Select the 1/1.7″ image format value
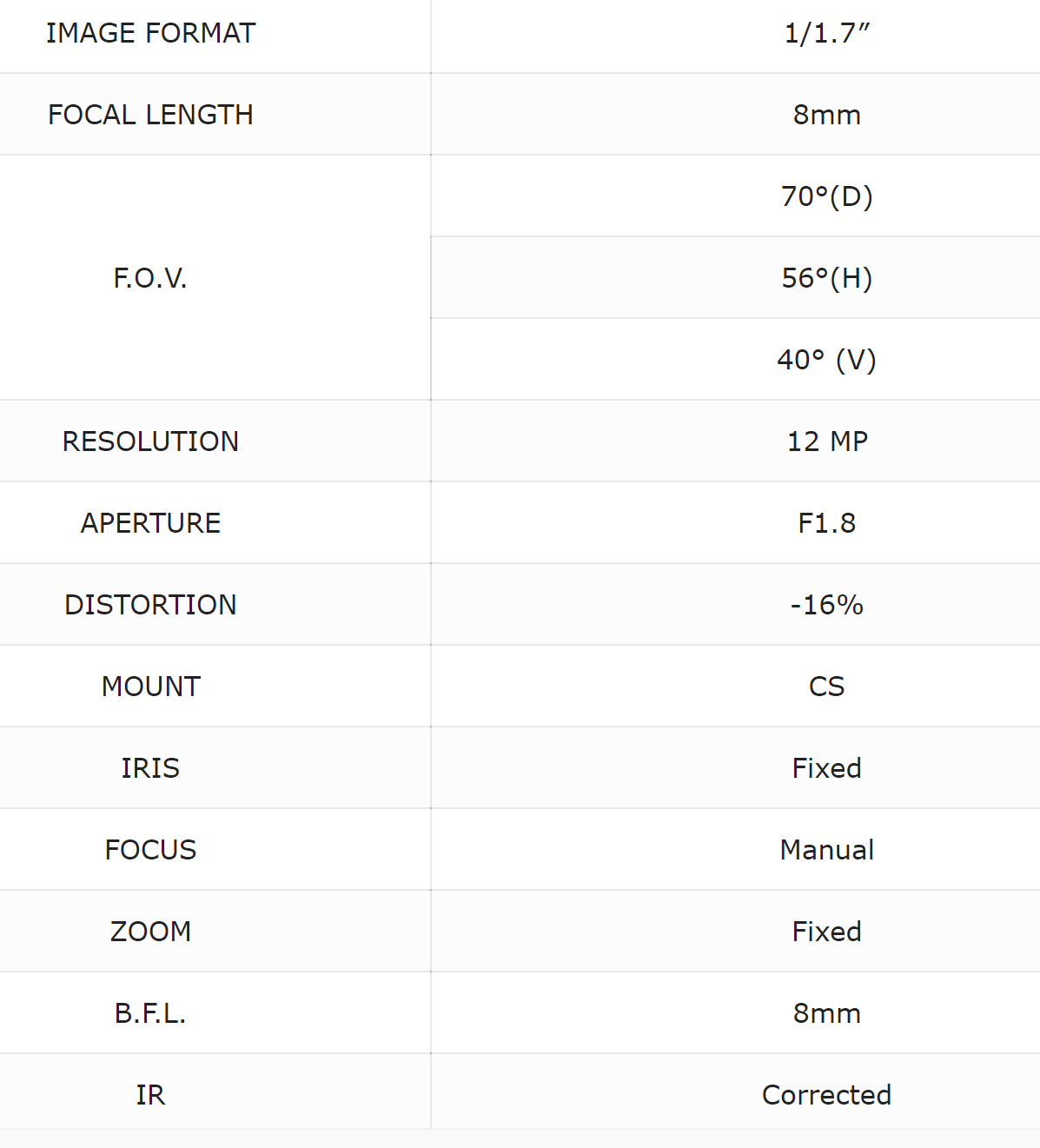The image size is (1040, 1148). point(826,33)
